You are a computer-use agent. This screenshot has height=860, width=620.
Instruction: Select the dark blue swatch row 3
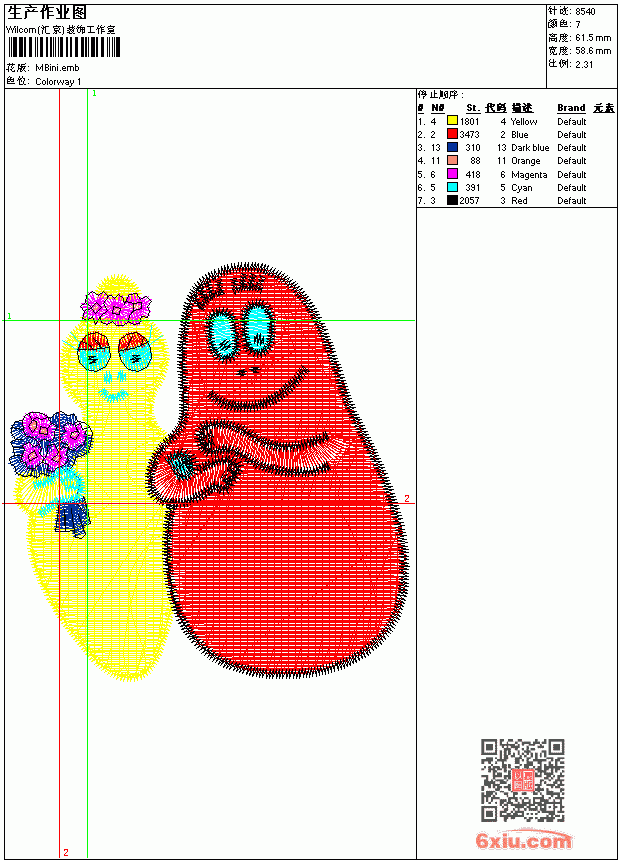coord(452,147)
